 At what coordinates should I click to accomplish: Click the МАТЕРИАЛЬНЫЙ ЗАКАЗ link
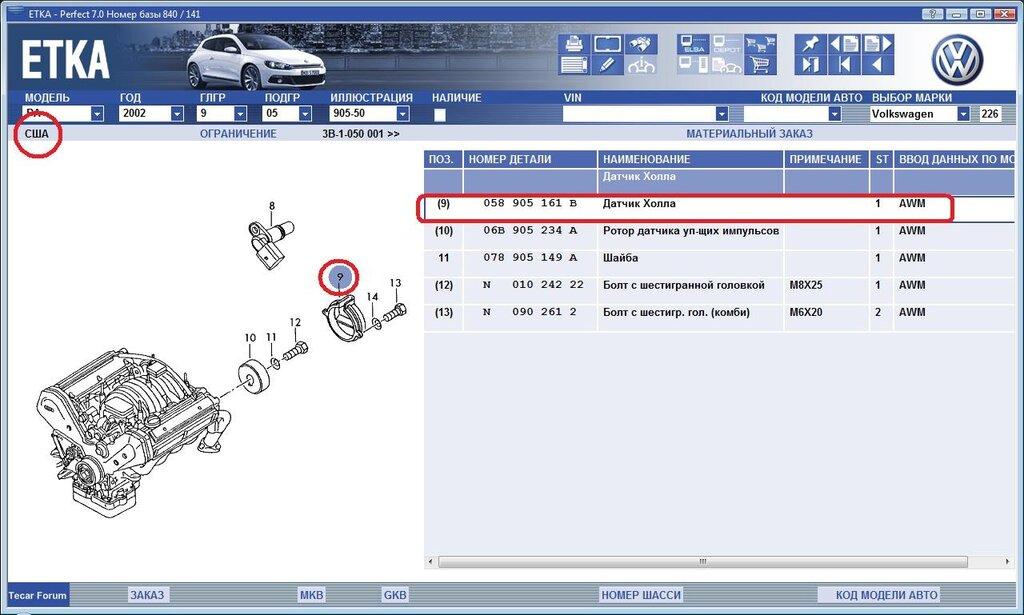pos(749,134)
